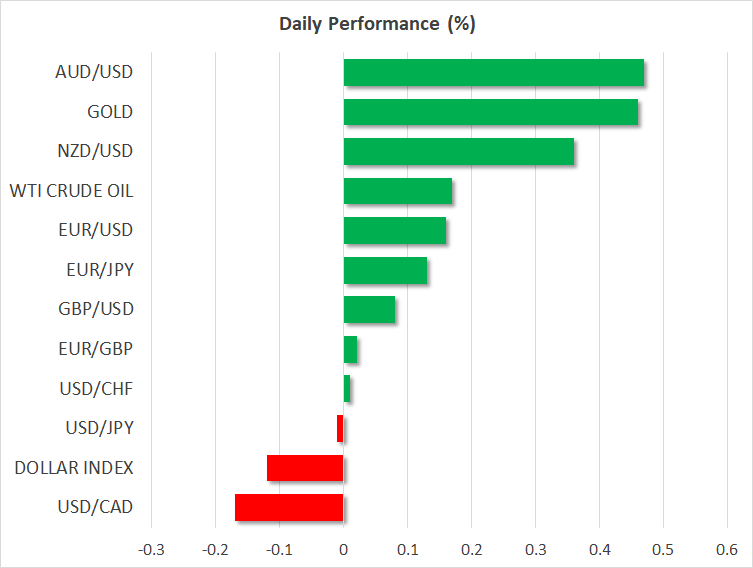Viewport: 753px width, 568px height.
Task: Click the red USD/CAD bar
Action: point(289,507)
